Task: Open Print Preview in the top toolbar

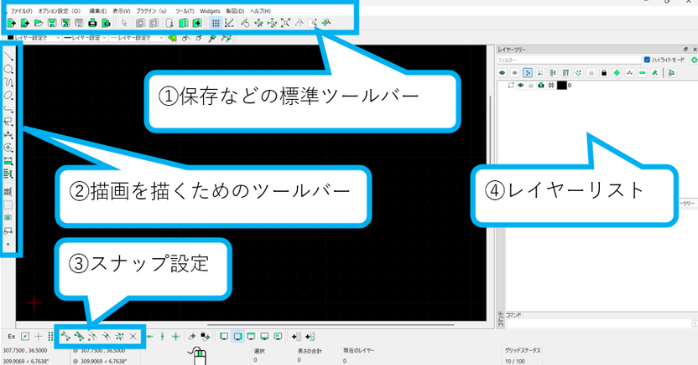Action: click(106, 23)
